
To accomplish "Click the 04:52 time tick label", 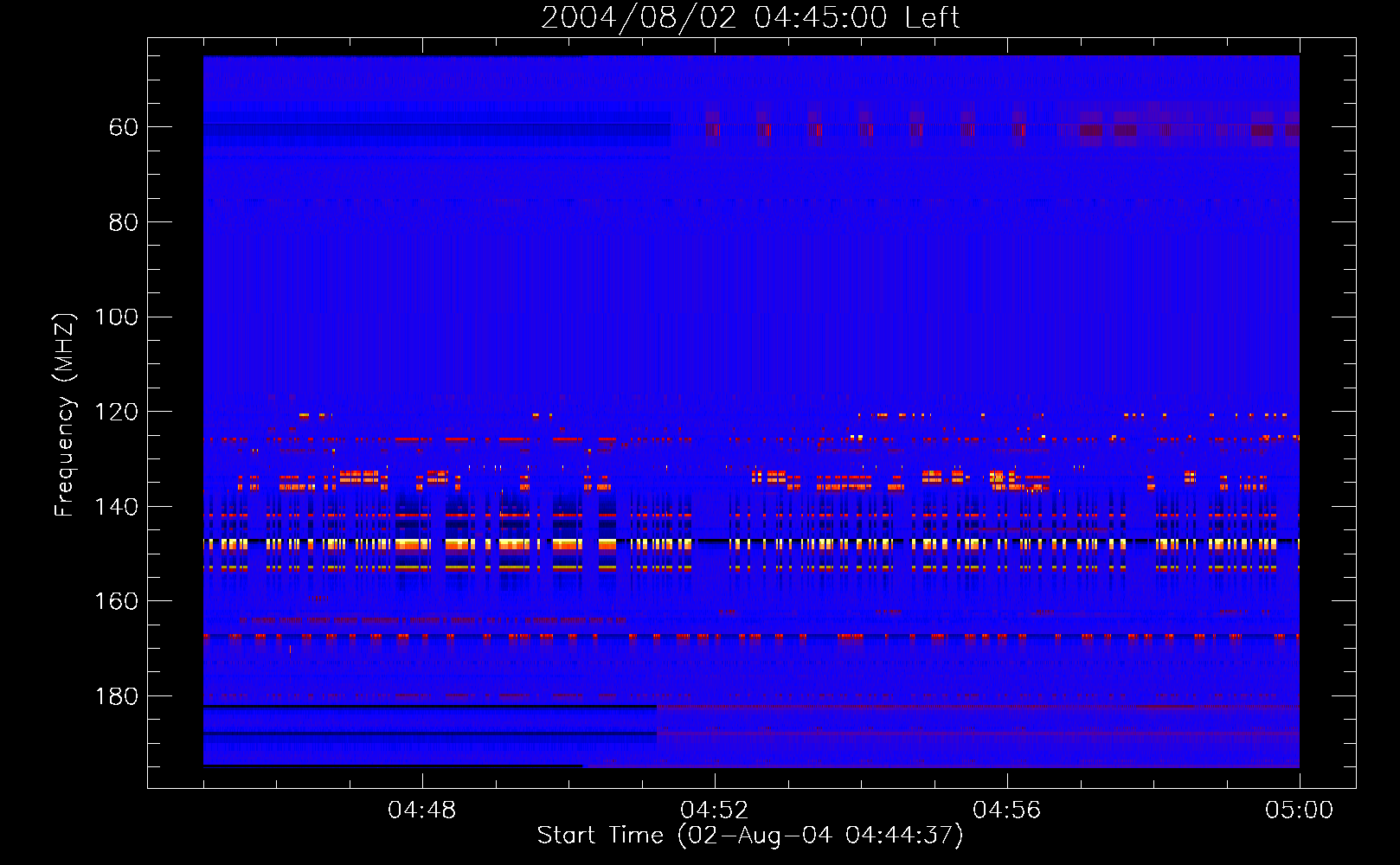I will (715, 811).
